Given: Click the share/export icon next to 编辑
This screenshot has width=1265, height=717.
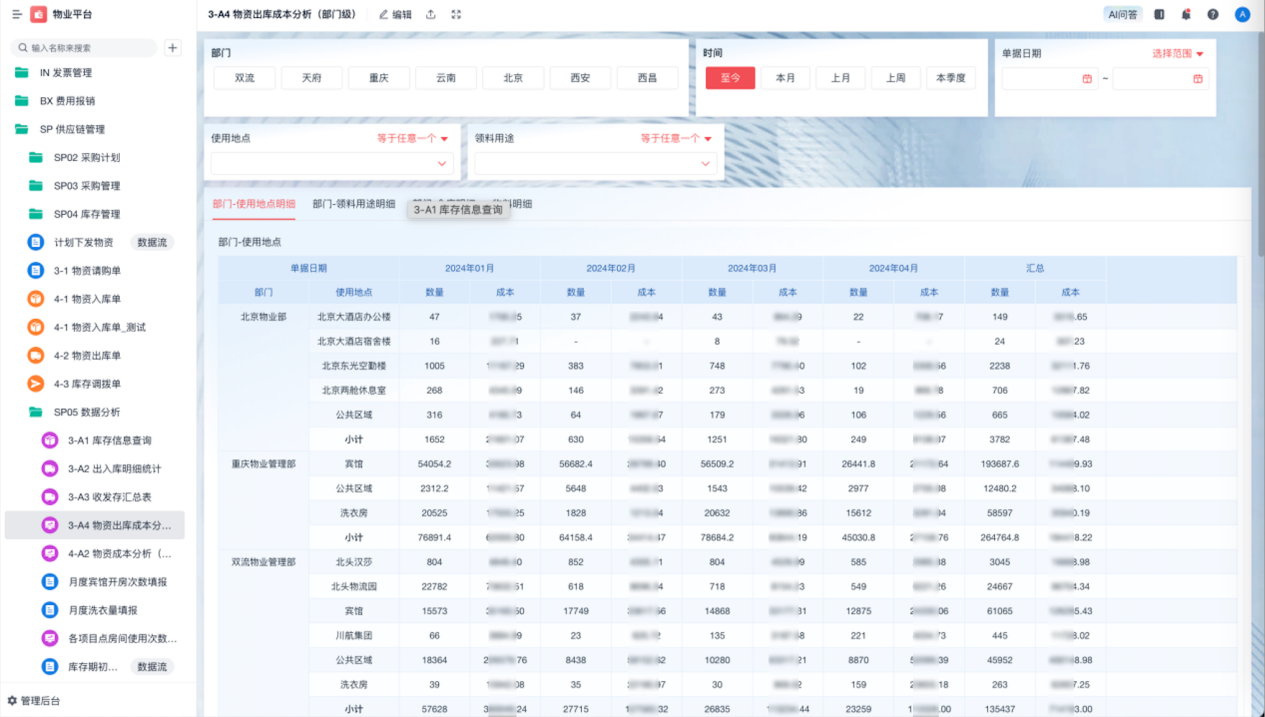Looking at the screenshot, I should (x=430, y=15).
